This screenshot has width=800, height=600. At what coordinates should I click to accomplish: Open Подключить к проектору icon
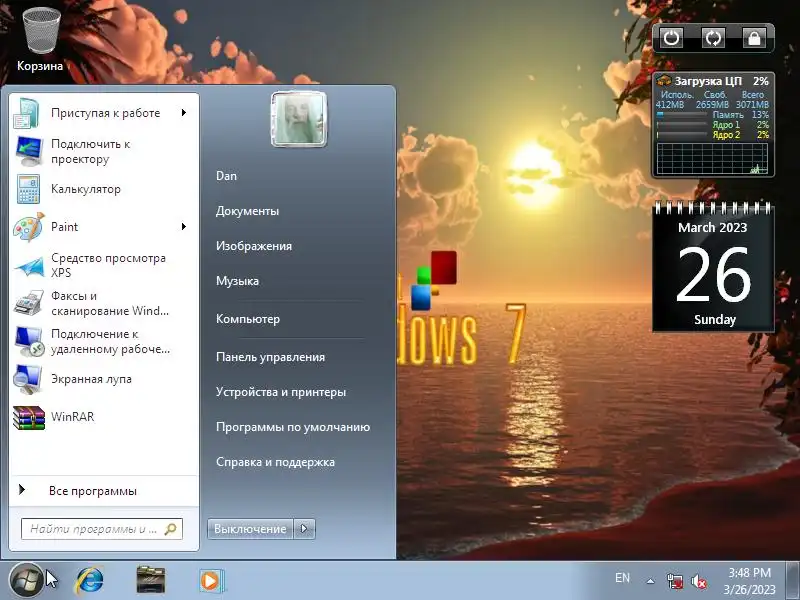coord(29,151)
